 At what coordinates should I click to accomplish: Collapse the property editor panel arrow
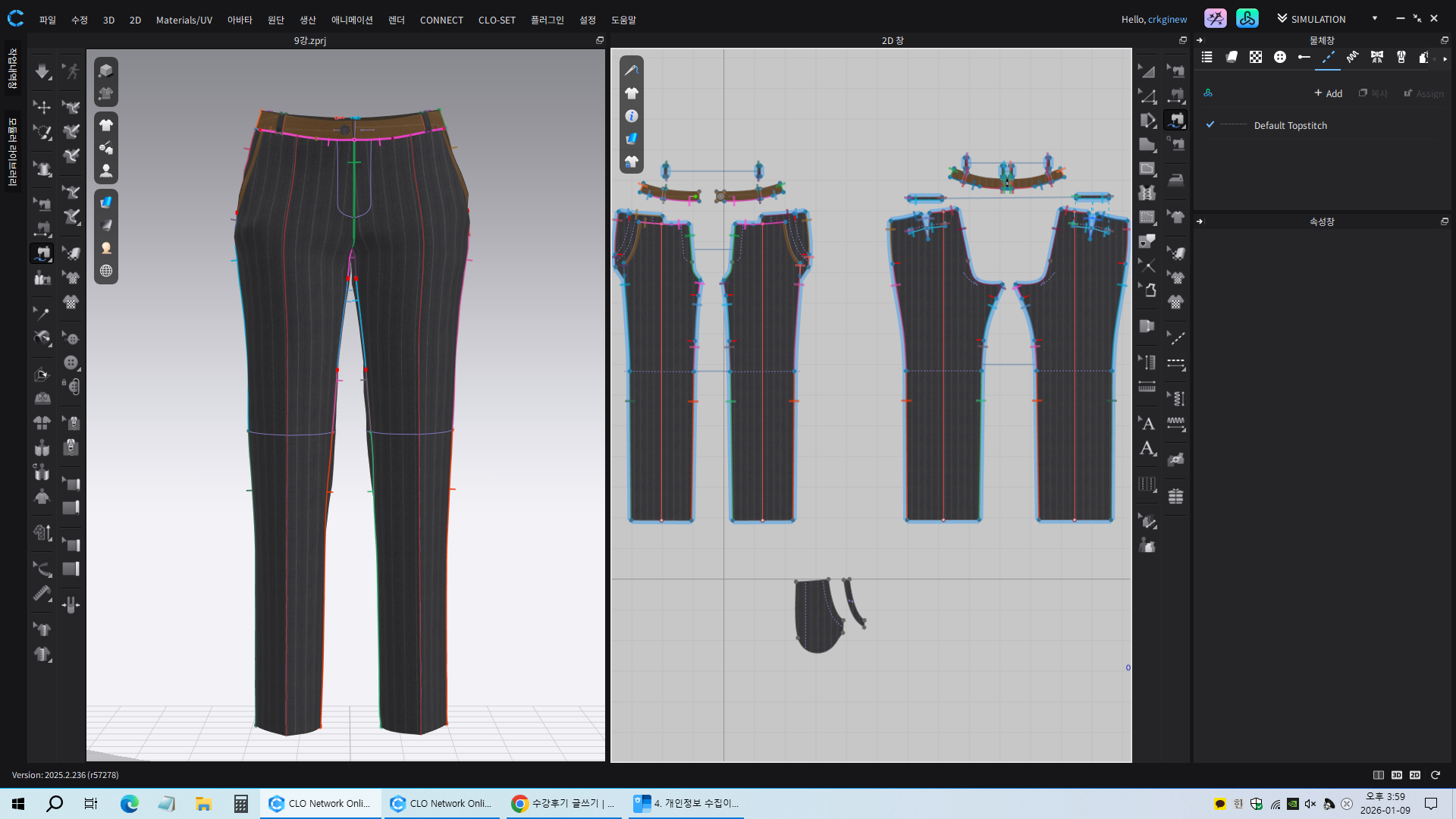tap(1200, 221)
